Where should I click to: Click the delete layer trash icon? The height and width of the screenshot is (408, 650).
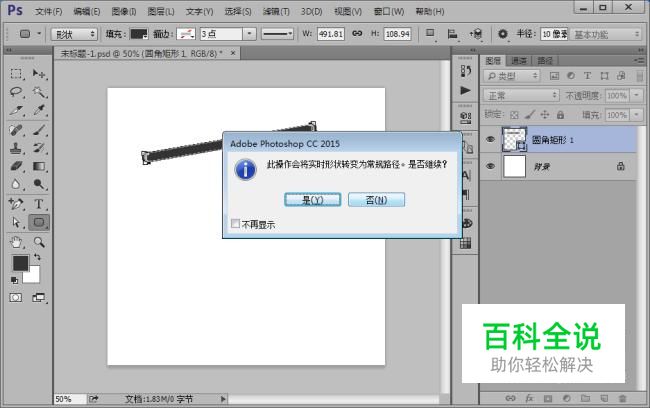pos(622,398)
